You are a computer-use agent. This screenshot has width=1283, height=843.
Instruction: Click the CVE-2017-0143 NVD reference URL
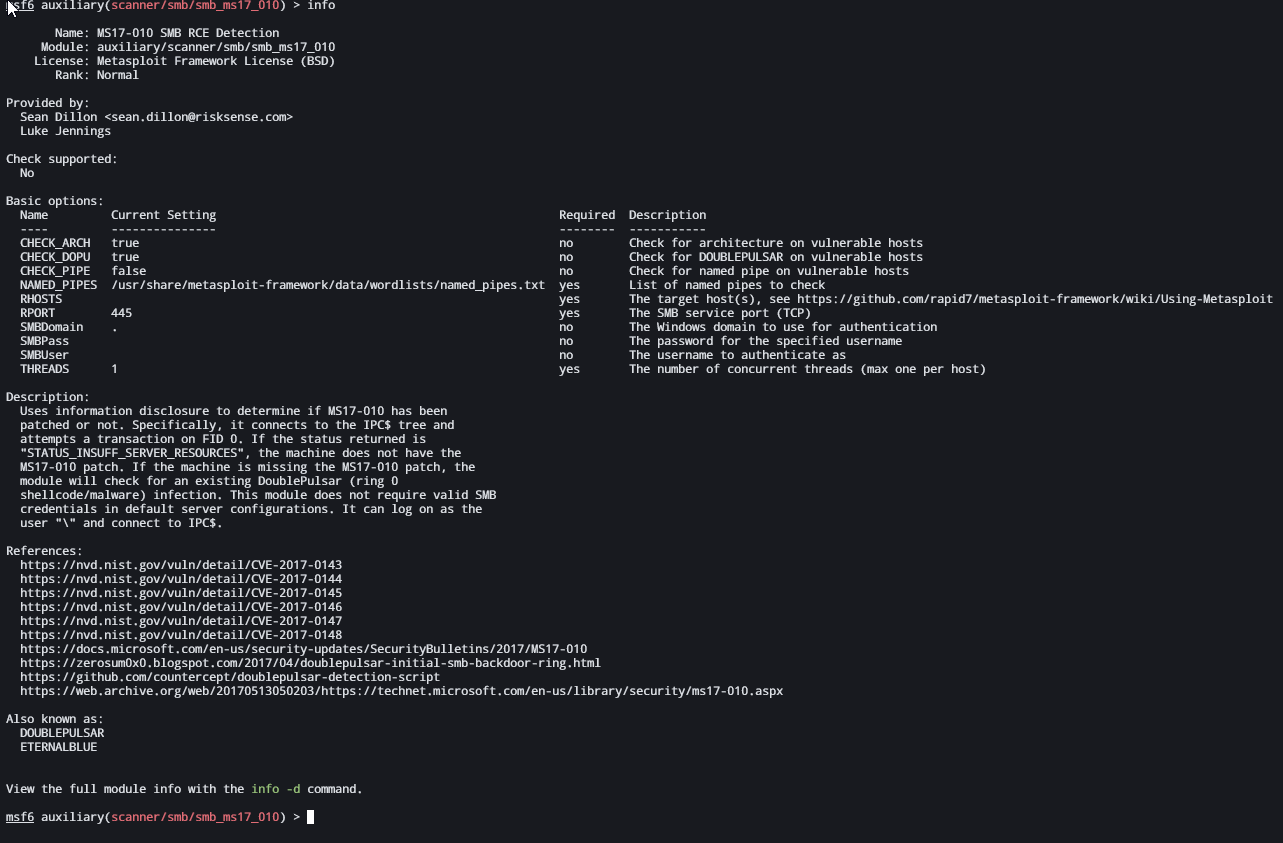point(181,565)
